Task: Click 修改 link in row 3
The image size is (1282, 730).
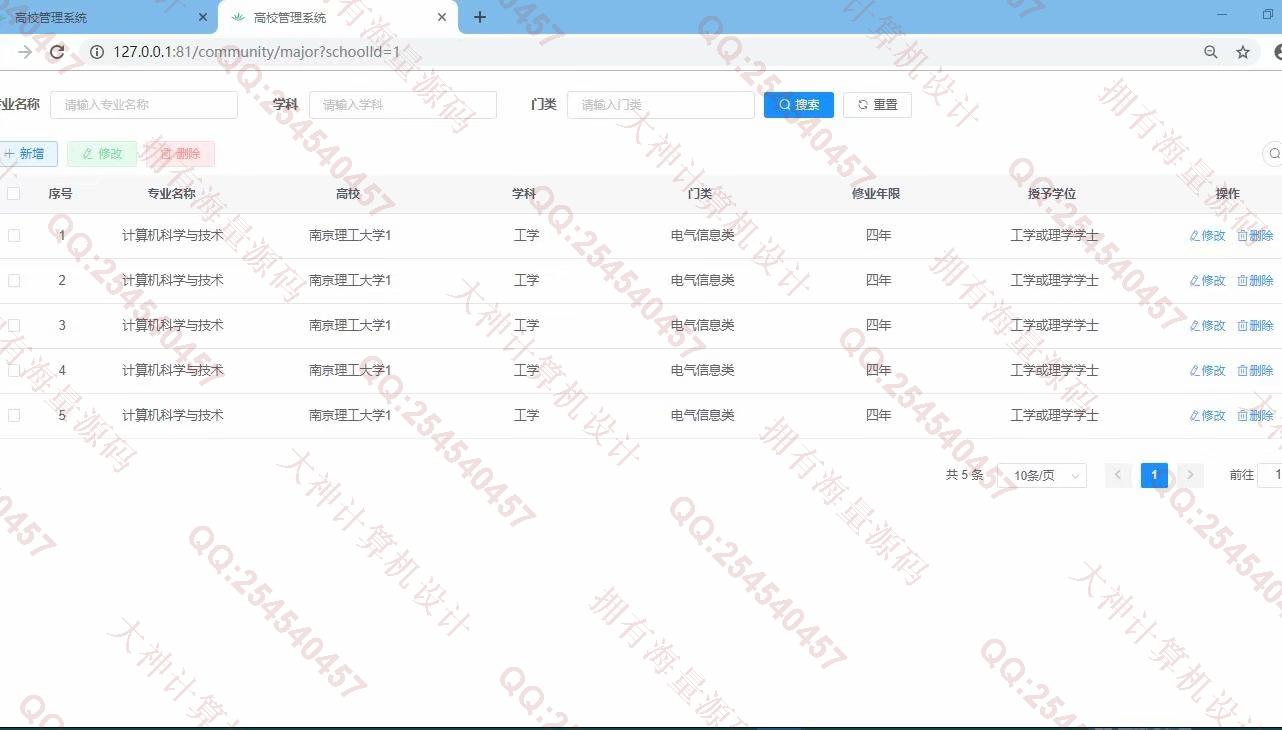Action: (1207, 326)
